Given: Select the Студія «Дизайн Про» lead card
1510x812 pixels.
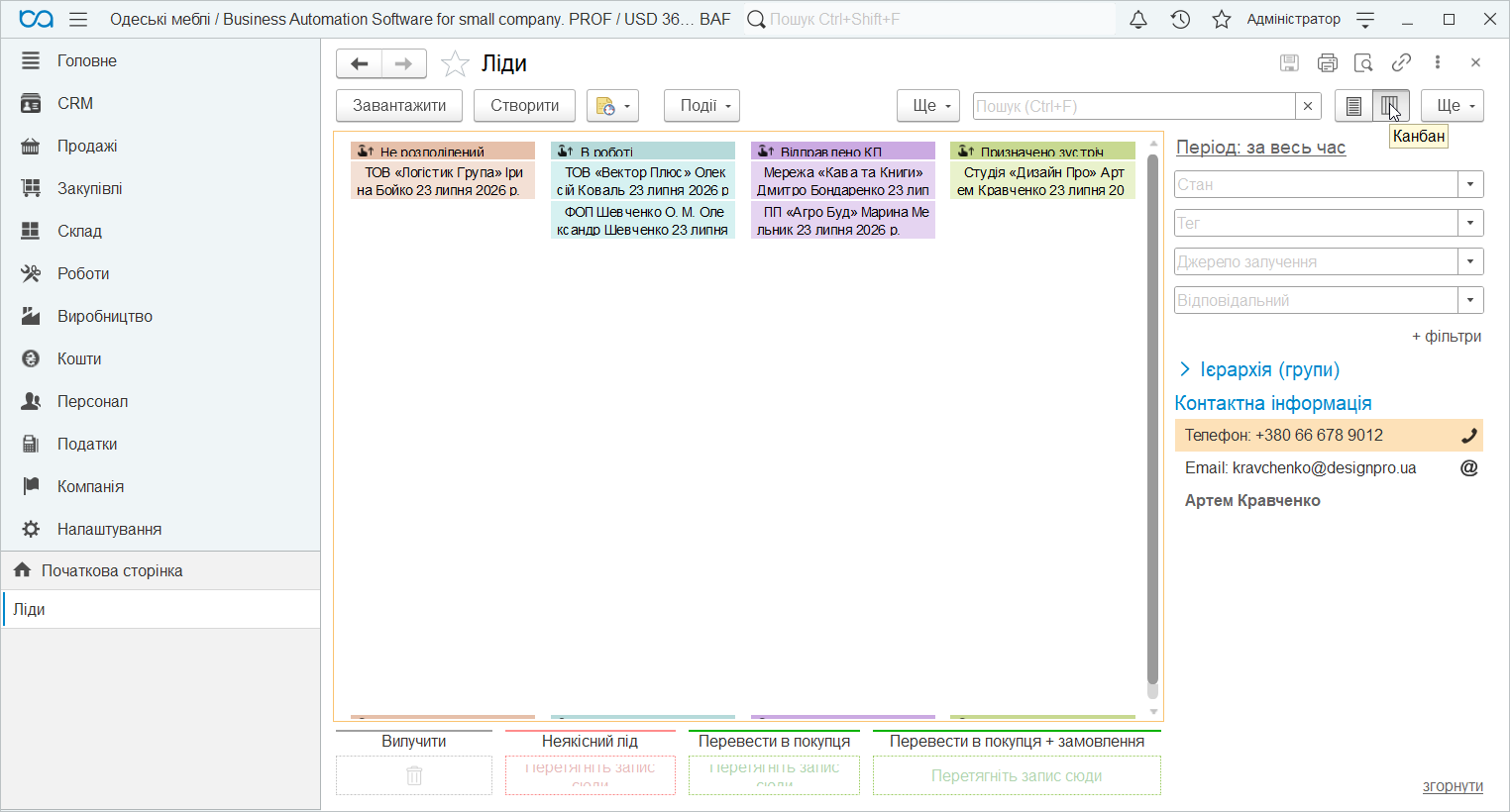Looking at the screenshot, I should [x=1042, y=181].
